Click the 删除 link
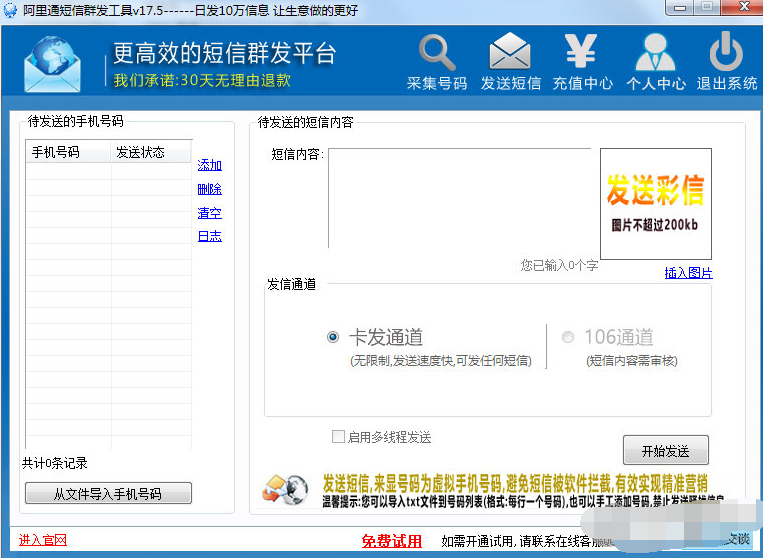This screenshot has width=763, height=558. click(x=209, y=189)
